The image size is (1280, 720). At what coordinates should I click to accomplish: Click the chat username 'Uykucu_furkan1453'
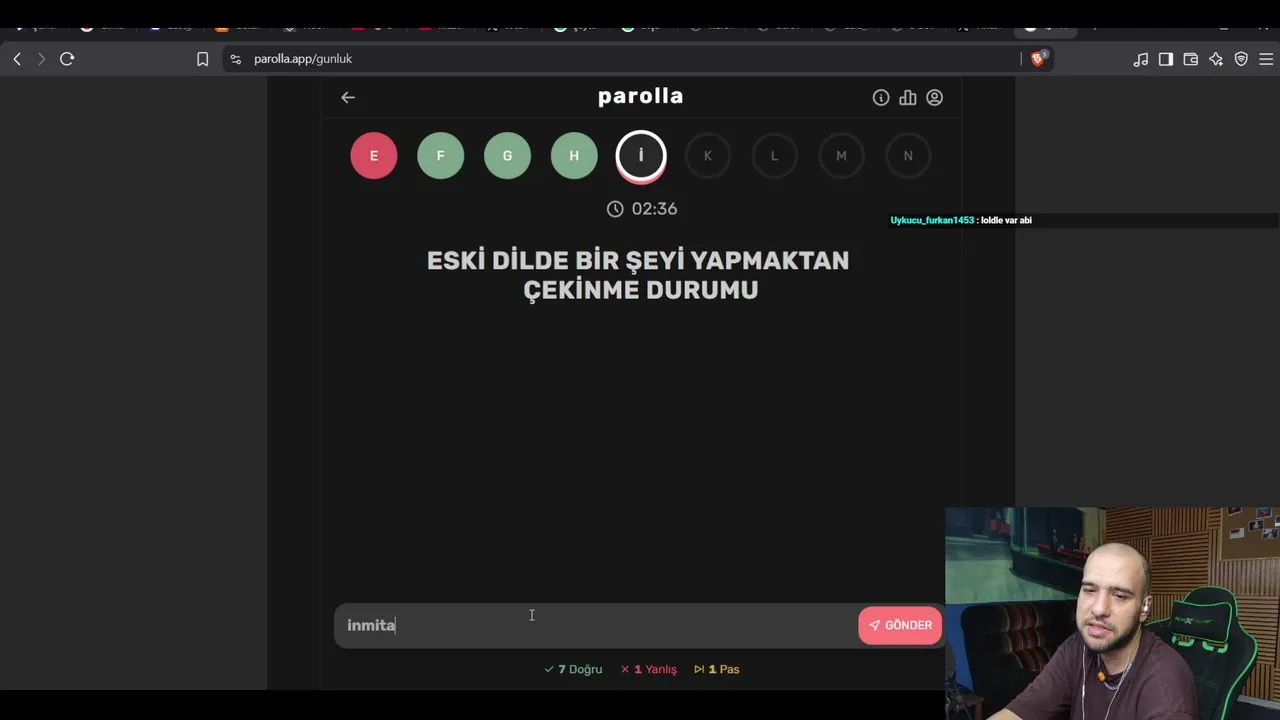tap(932, 220)
